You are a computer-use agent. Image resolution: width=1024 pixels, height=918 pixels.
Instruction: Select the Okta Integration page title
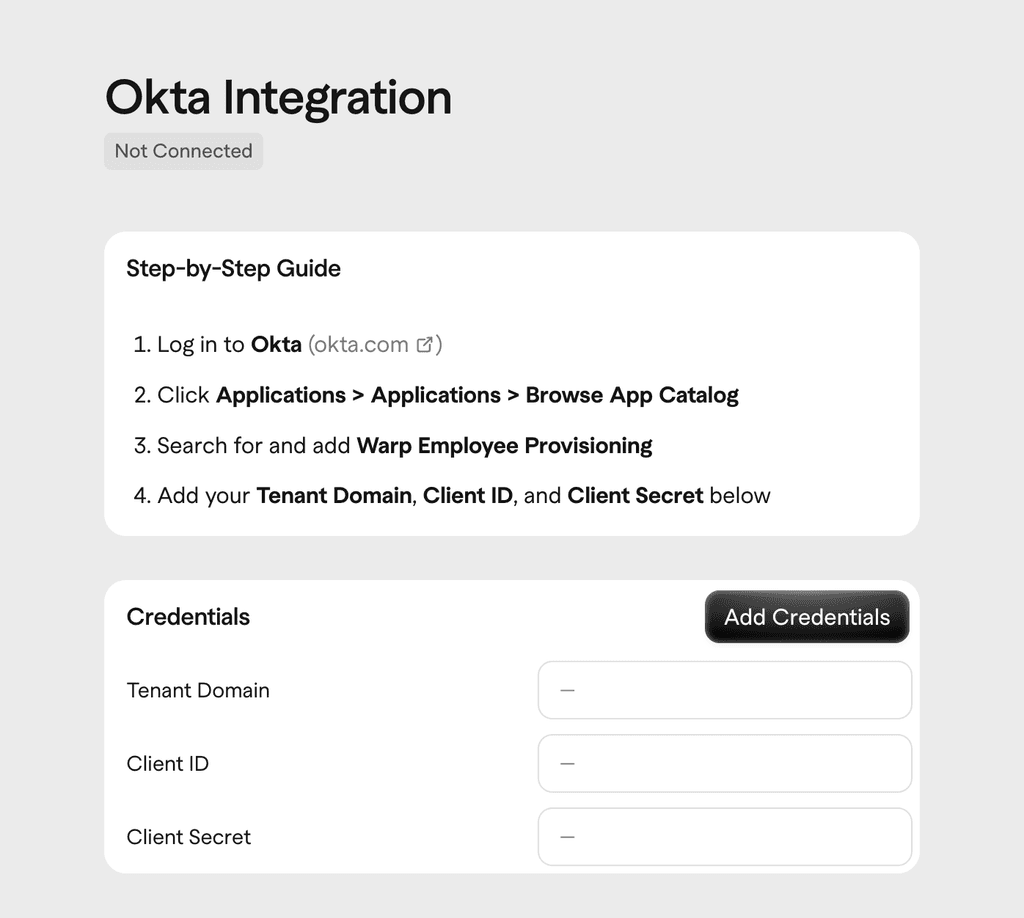pyautogui.click(x=278, y=97)
